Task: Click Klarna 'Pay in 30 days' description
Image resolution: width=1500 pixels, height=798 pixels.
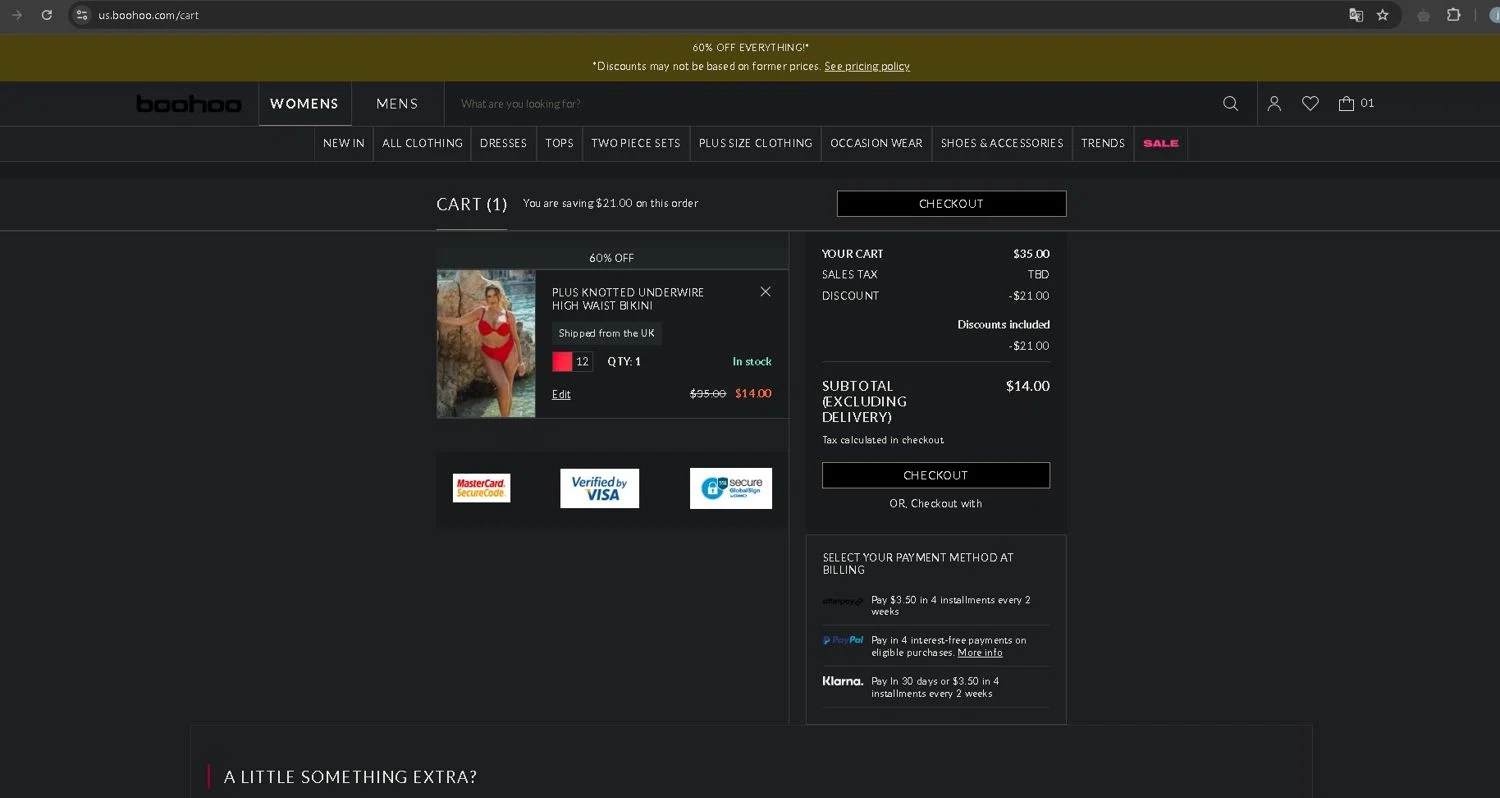Action: 935,687
